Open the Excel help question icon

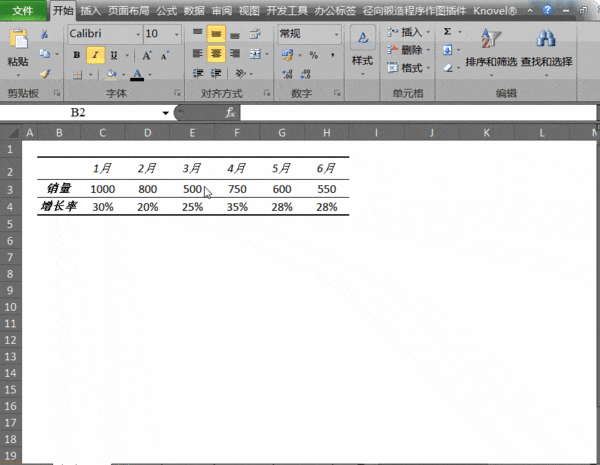[547, 10]
